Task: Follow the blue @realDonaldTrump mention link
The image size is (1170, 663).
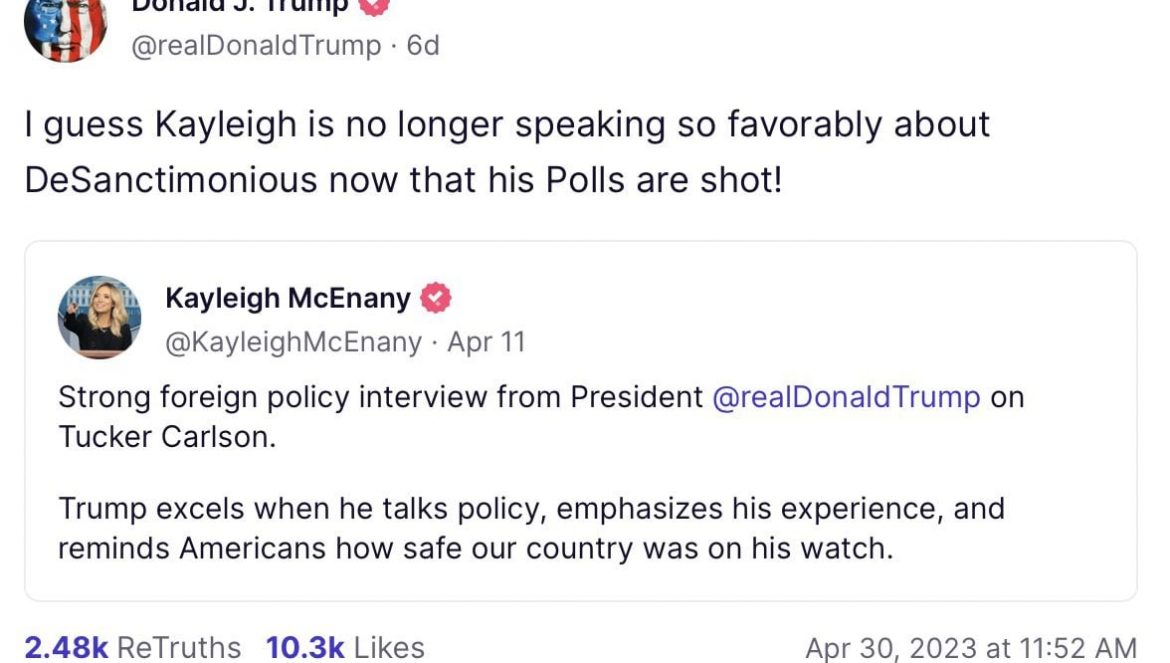Action: coord(846,397)
